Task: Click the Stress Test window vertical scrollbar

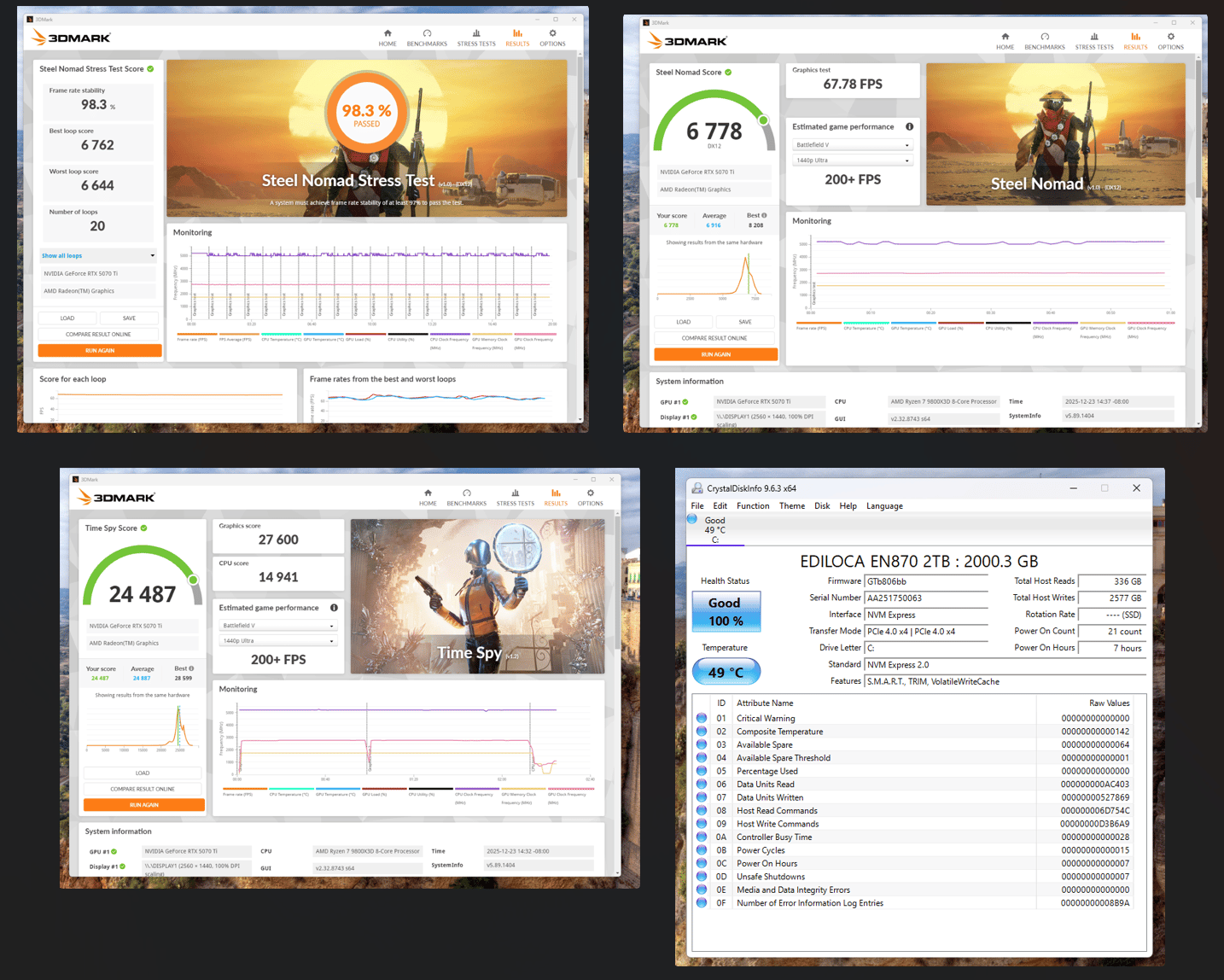Action: pos(580,237)
